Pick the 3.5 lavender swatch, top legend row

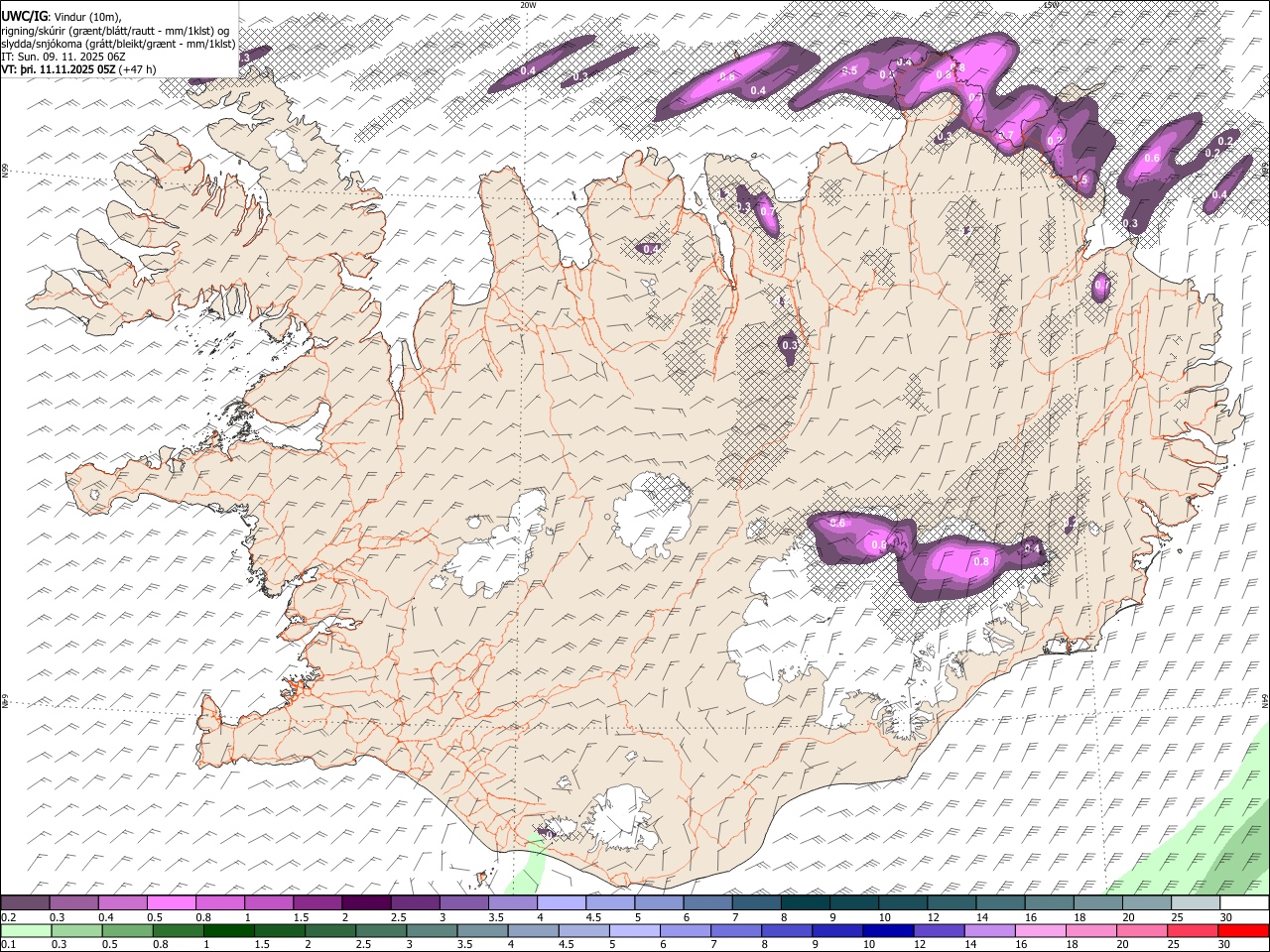tap(513, 902)
